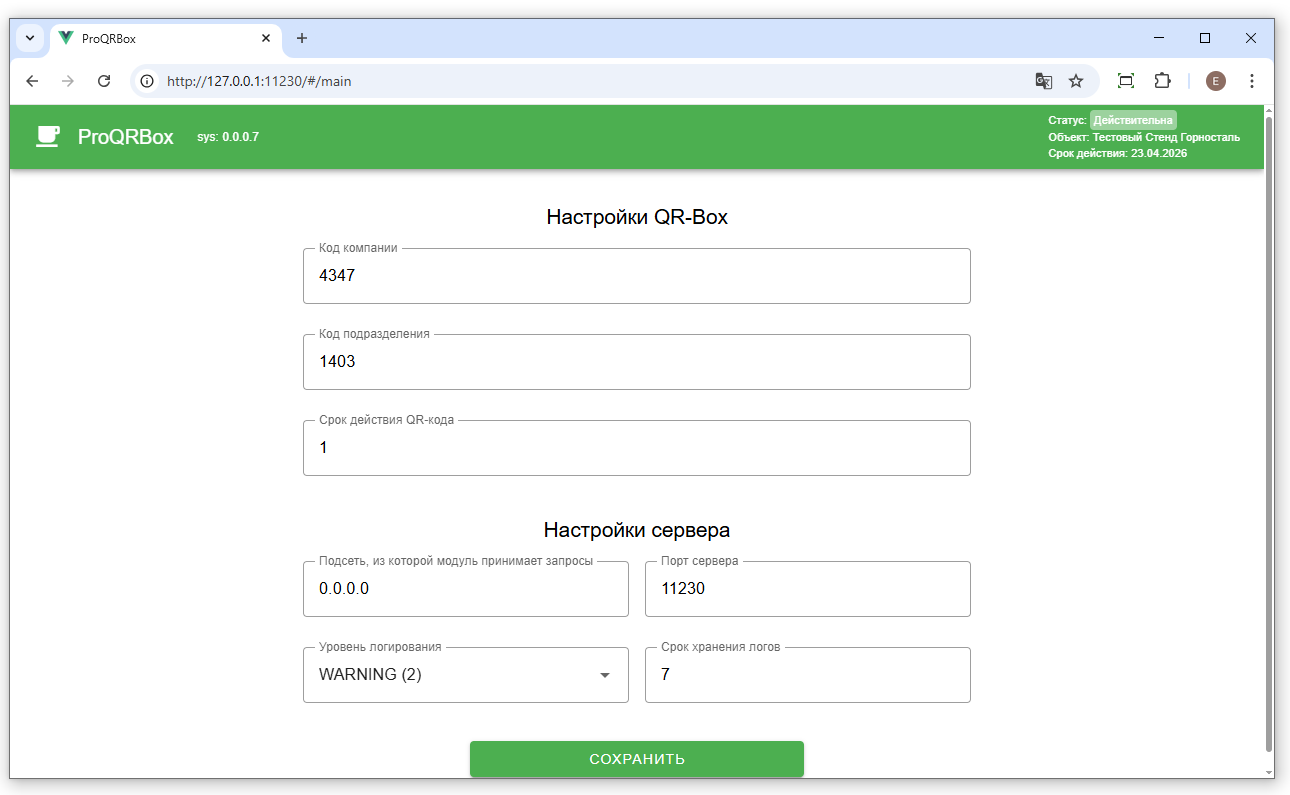Click the ProQRBox title in header
1290x795 pixels.
(x=126, y=137)
